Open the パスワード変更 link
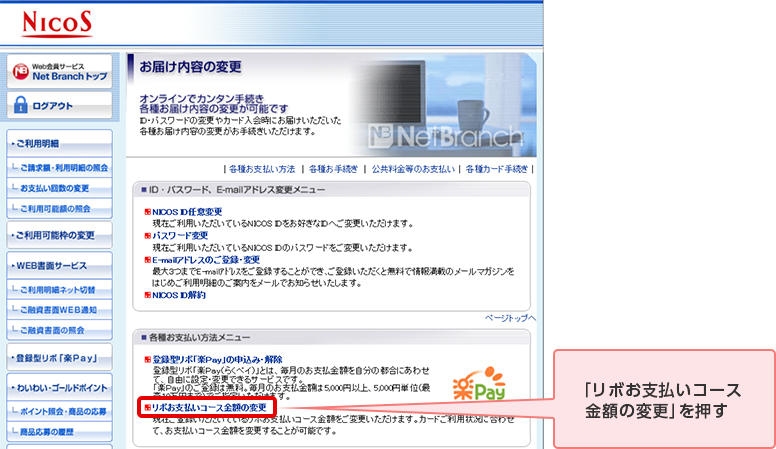 [x=180, y=235]
